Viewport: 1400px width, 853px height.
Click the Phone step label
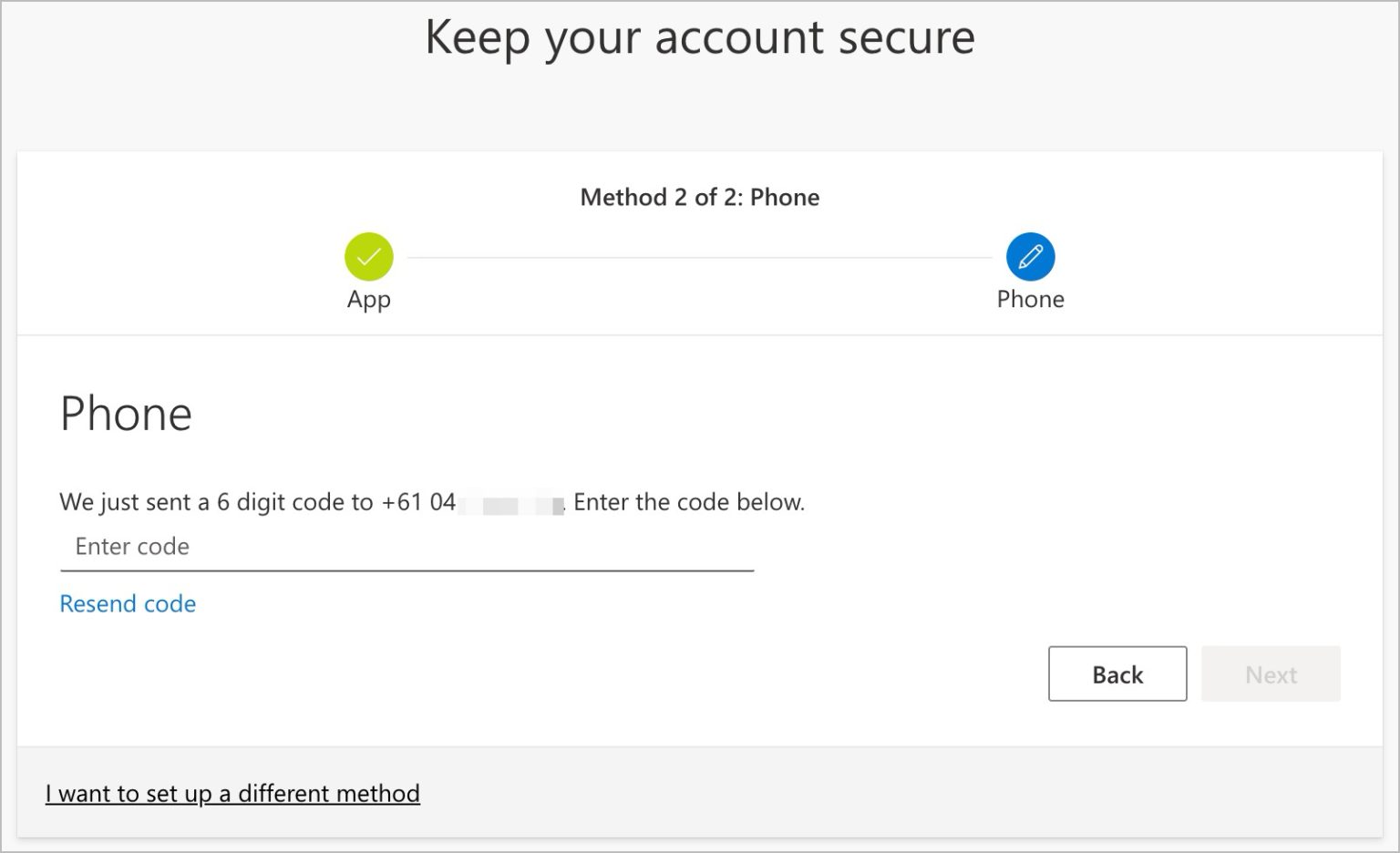tap(1030, 299)
